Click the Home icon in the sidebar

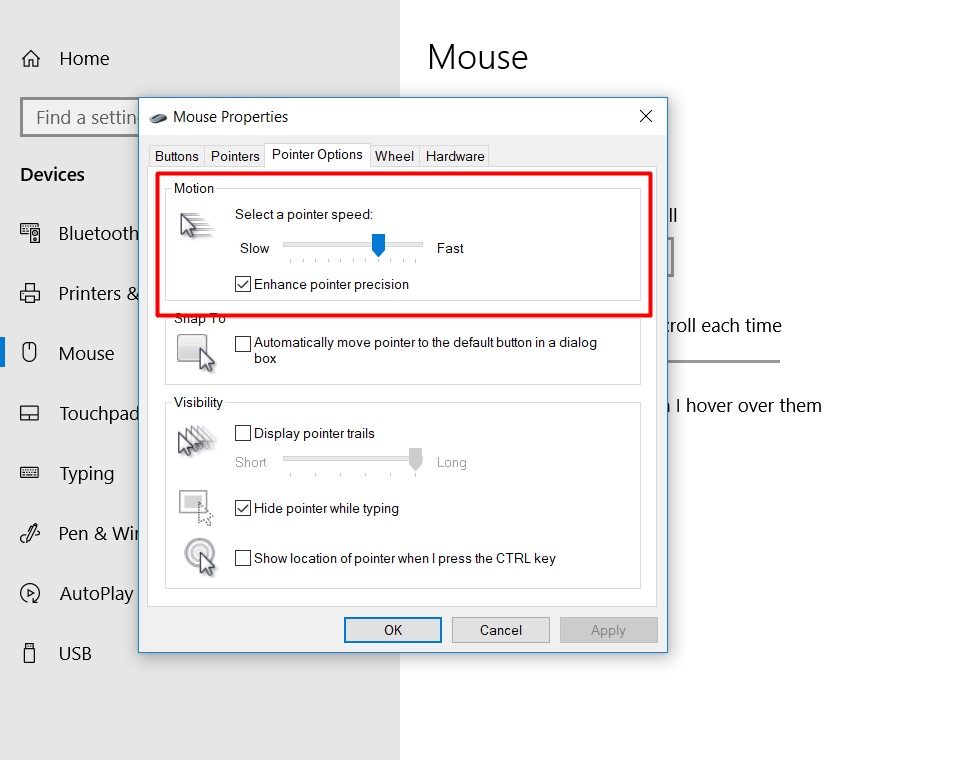[30, 58]
